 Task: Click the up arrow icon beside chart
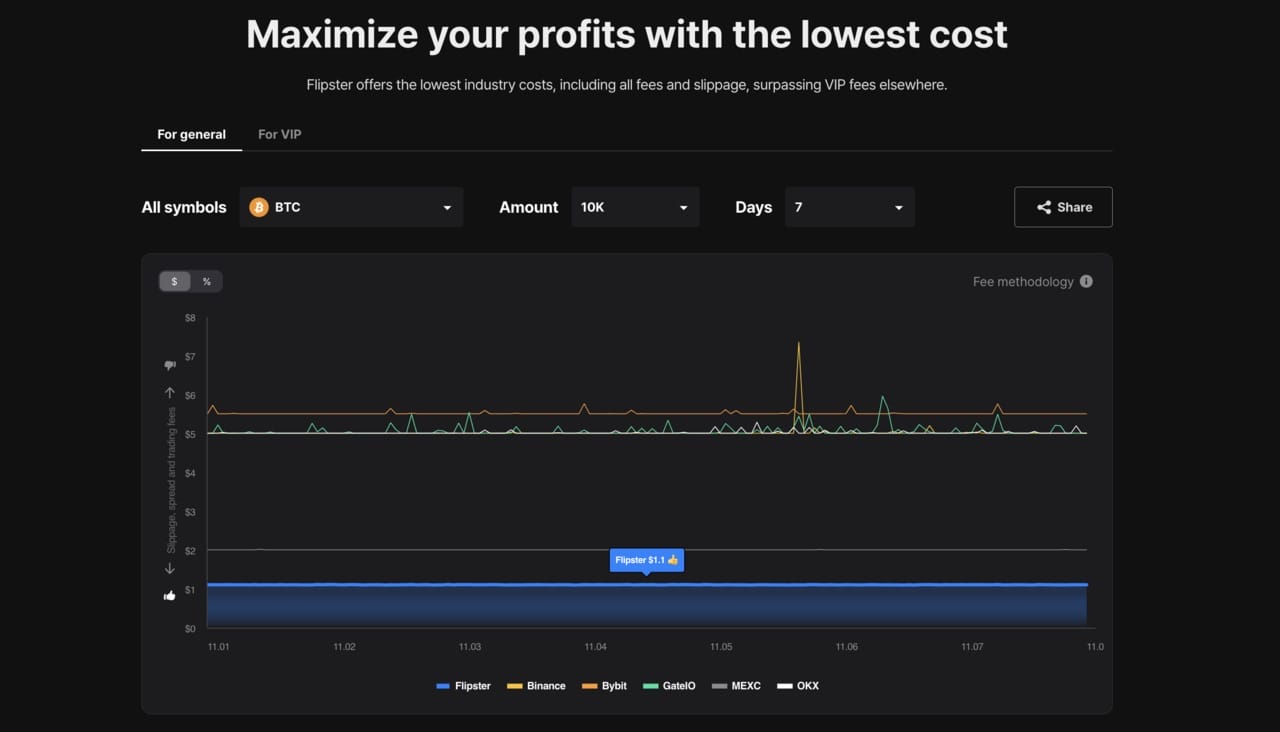(x=170, y=393)
